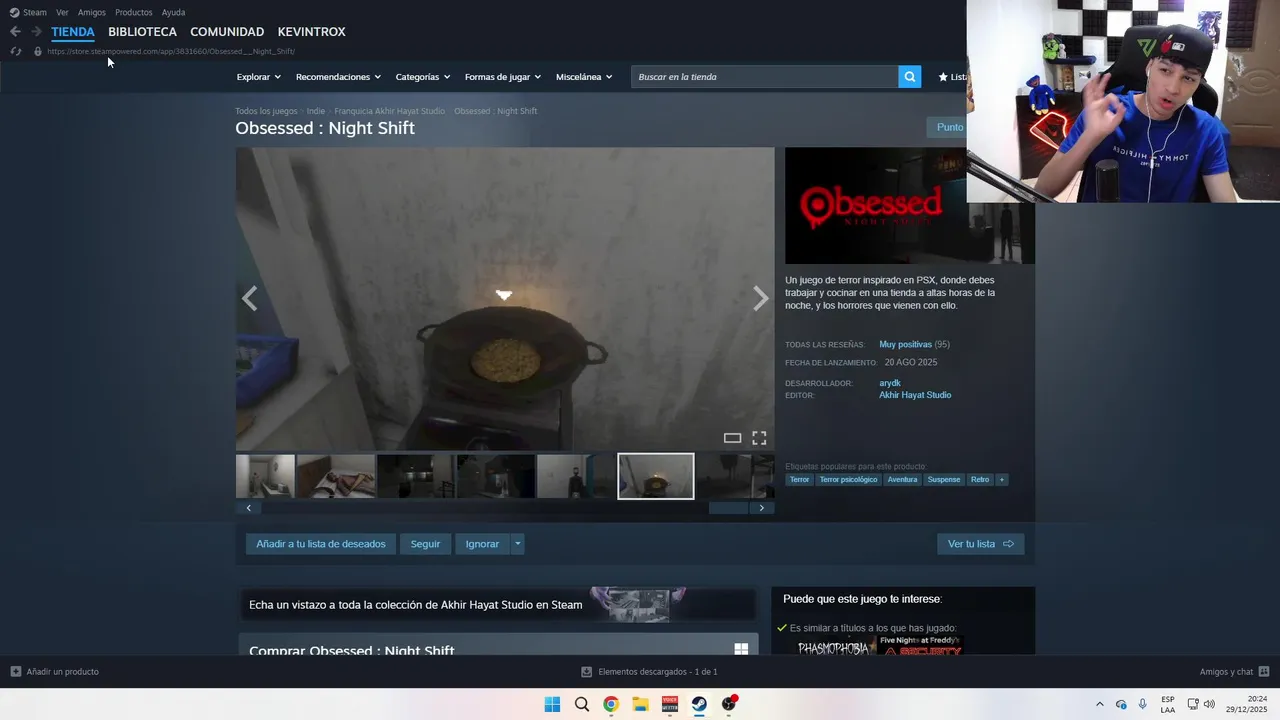
Task: Click the Seguir button
Action: point(425,544)
